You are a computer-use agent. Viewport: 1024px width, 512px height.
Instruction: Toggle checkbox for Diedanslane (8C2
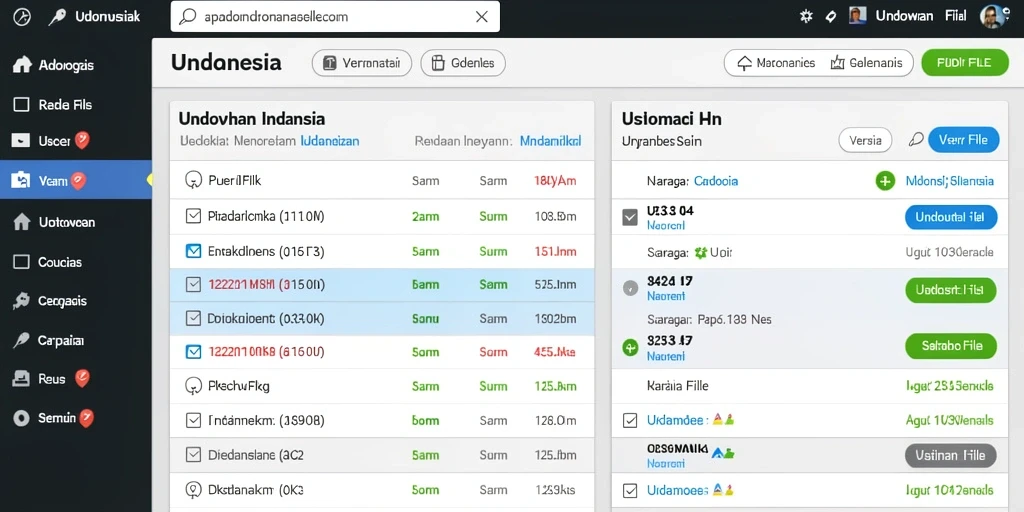(193, 455)
